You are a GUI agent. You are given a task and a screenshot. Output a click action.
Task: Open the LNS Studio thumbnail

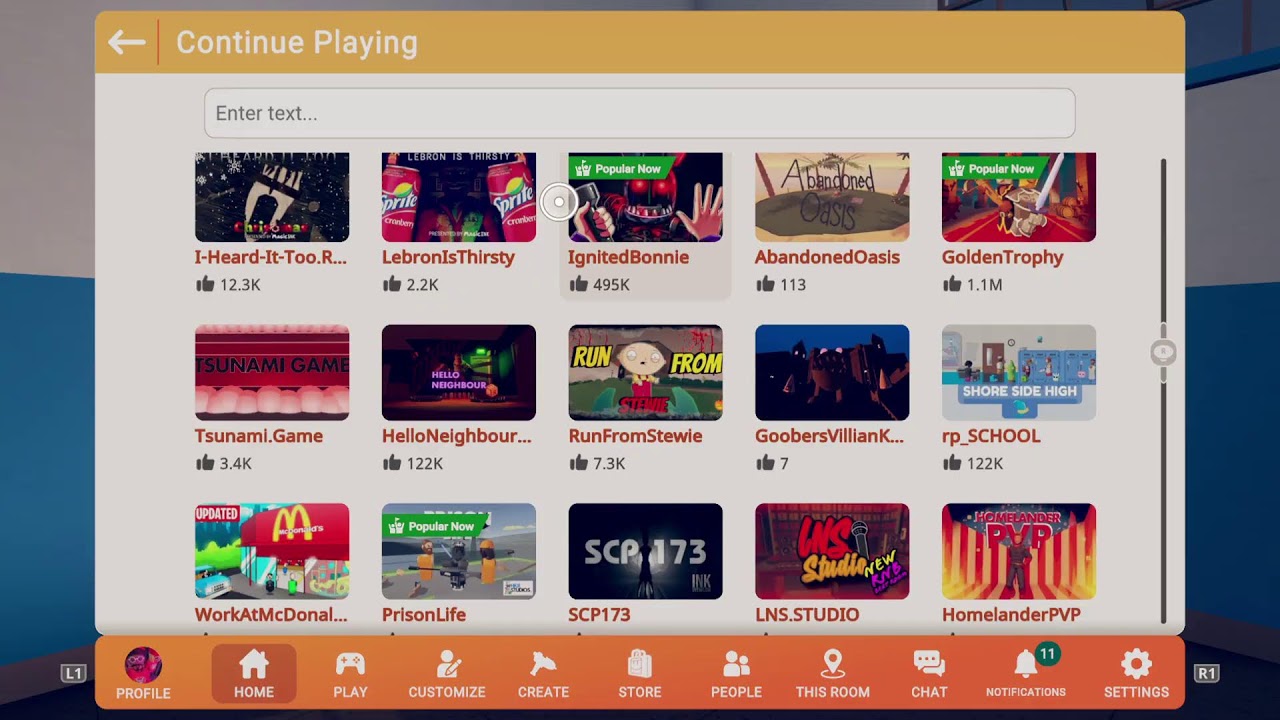[x=832, y=551]
